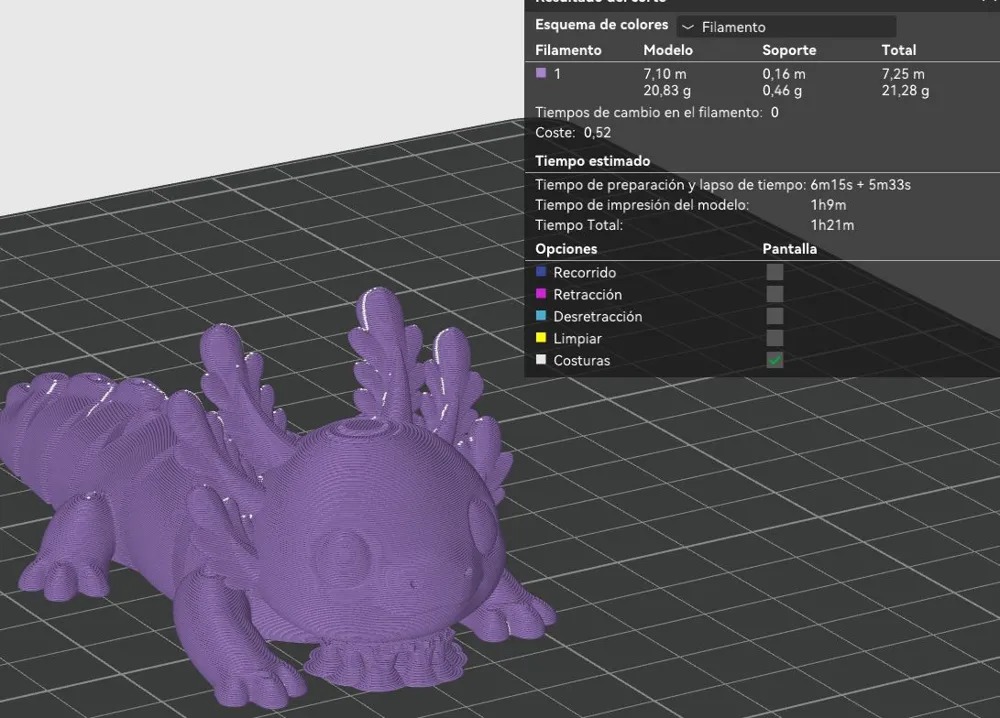Click the total weight value 21,28 g
Screen dimensions: 1000x718
click(906, 91)
